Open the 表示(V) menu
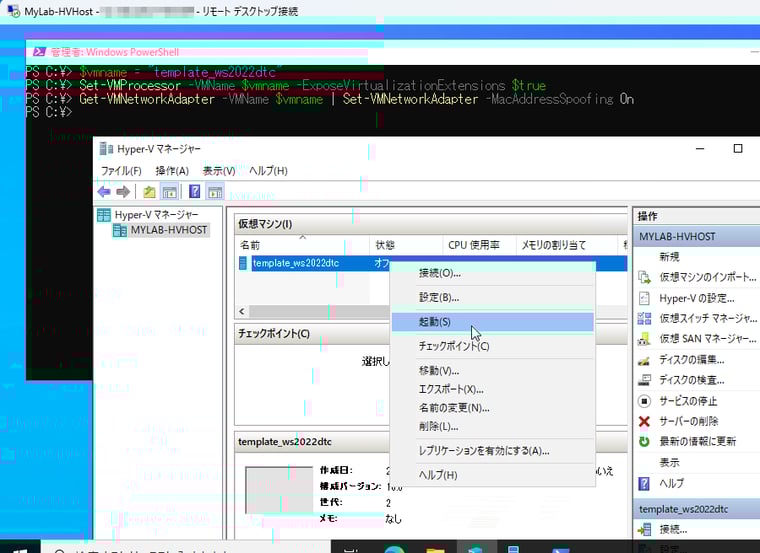Image resolution: width=760 pixels, height=553 pixels. click(219, 171)
